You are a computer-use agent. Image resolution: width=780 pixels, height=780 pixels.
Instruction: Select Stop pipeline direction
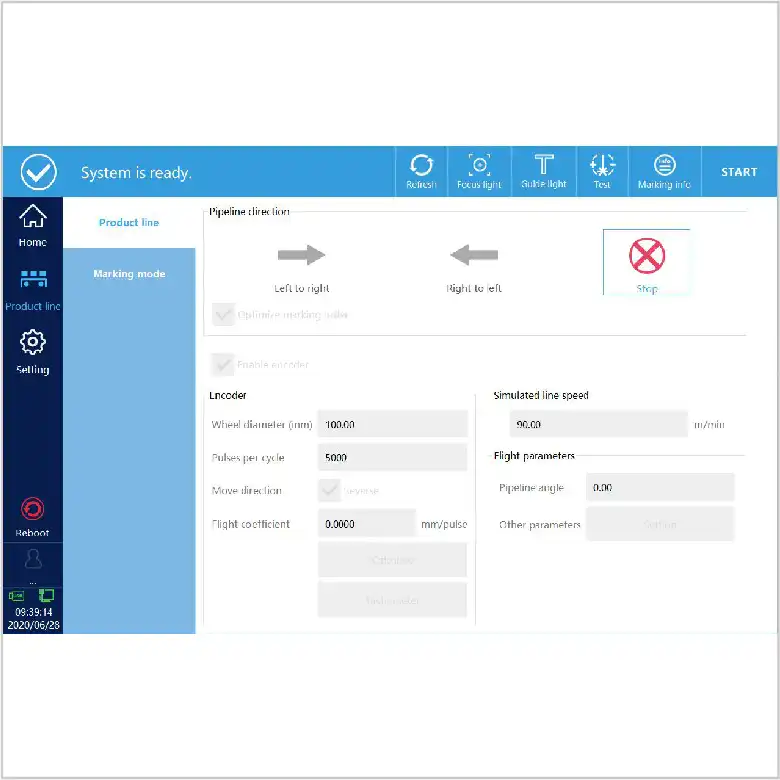point(646,262)
